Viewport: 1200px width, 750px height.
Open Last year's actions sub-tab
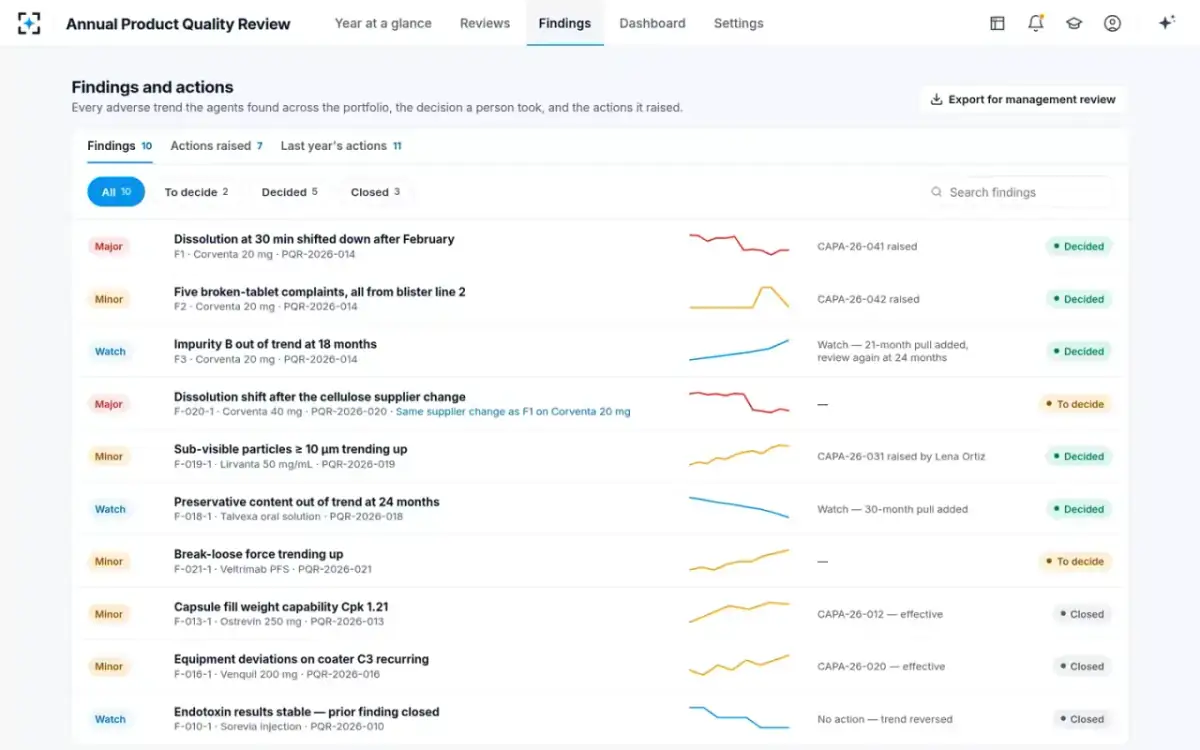[341, 146]
